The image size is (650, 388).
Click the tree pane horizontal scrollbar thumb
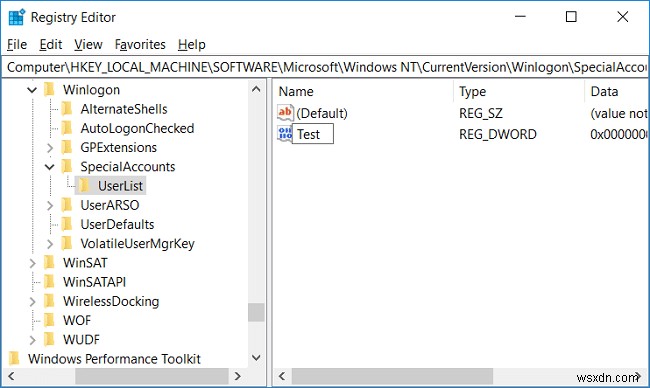tap(152, 376)
